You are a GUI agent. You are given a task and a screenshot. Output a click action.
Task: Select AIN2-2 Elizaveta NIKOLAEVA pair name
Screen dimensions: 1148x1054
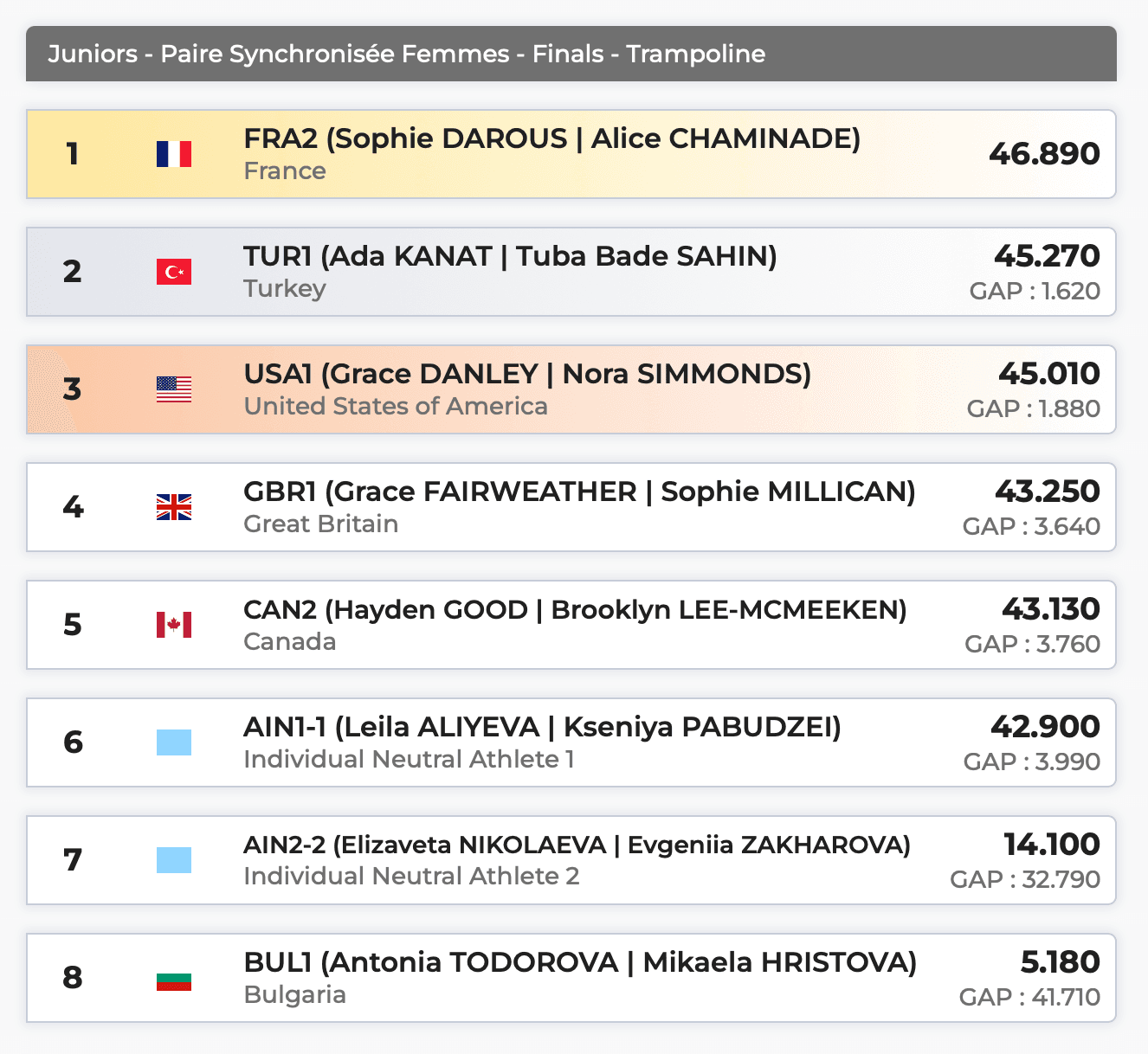click(577, 845)
